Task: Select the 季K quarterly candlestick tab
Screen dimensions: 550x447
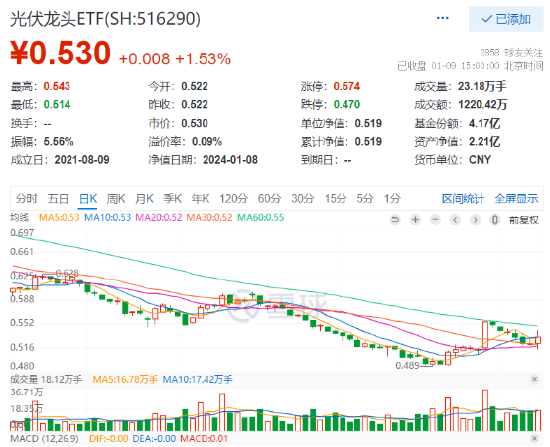Action: (x=172, y=199)
